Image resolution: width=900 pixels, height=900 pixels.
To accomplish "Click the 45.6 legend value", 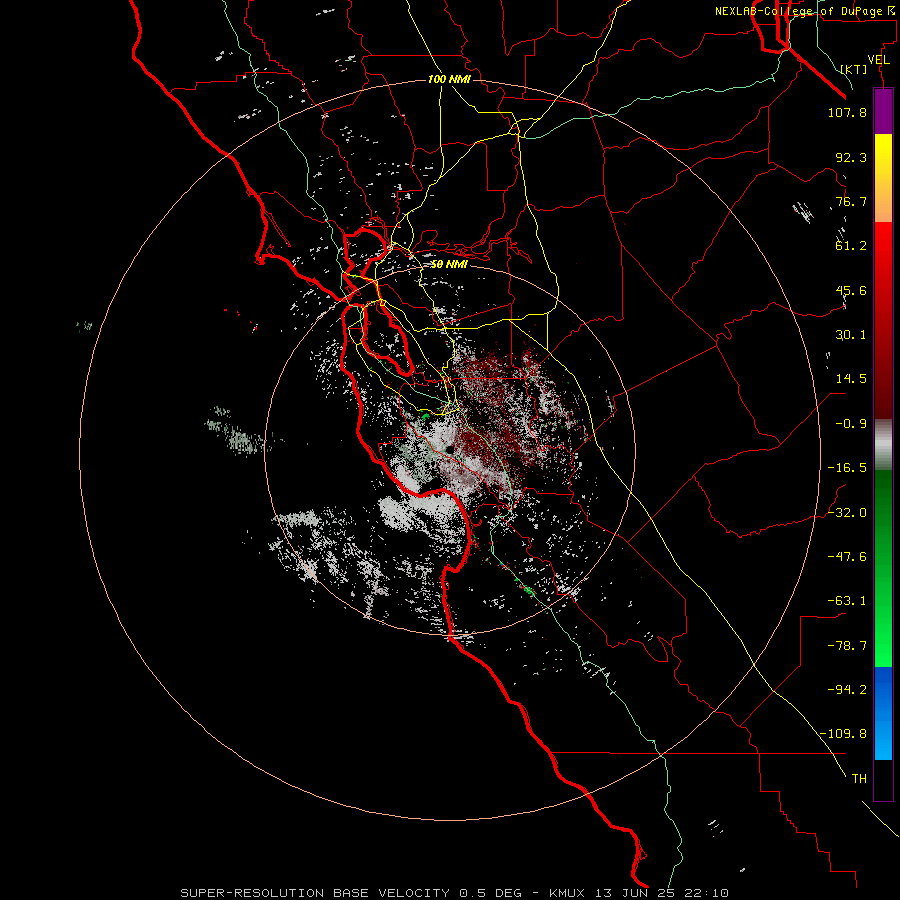I will (x=851, y=290).
